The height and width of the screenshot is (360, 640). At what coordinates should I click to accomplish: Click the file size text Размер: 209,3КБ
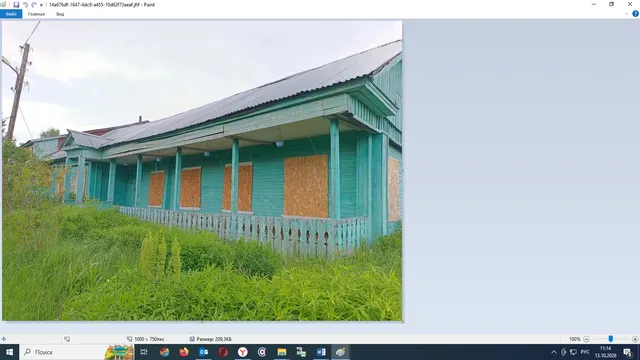(214, 339)
